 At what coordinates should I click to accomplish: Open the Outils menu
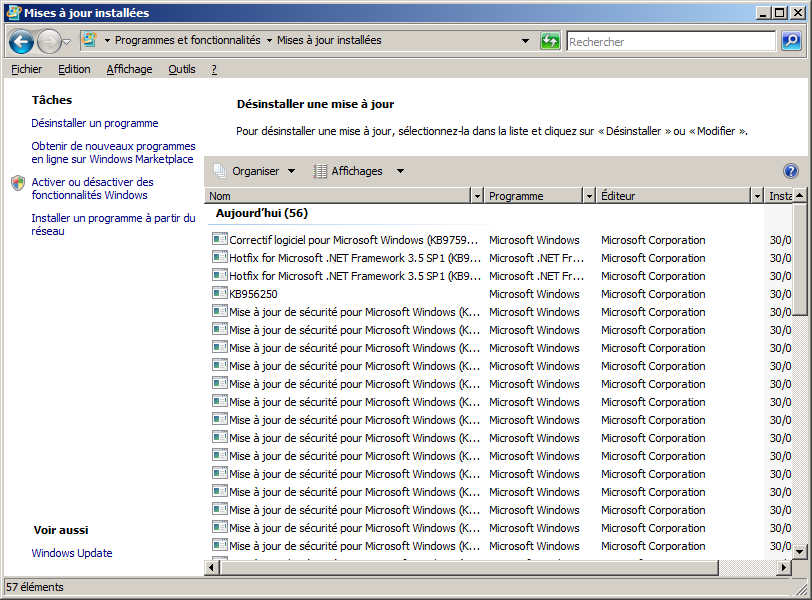pyautogui.click(x=181, y=69)
